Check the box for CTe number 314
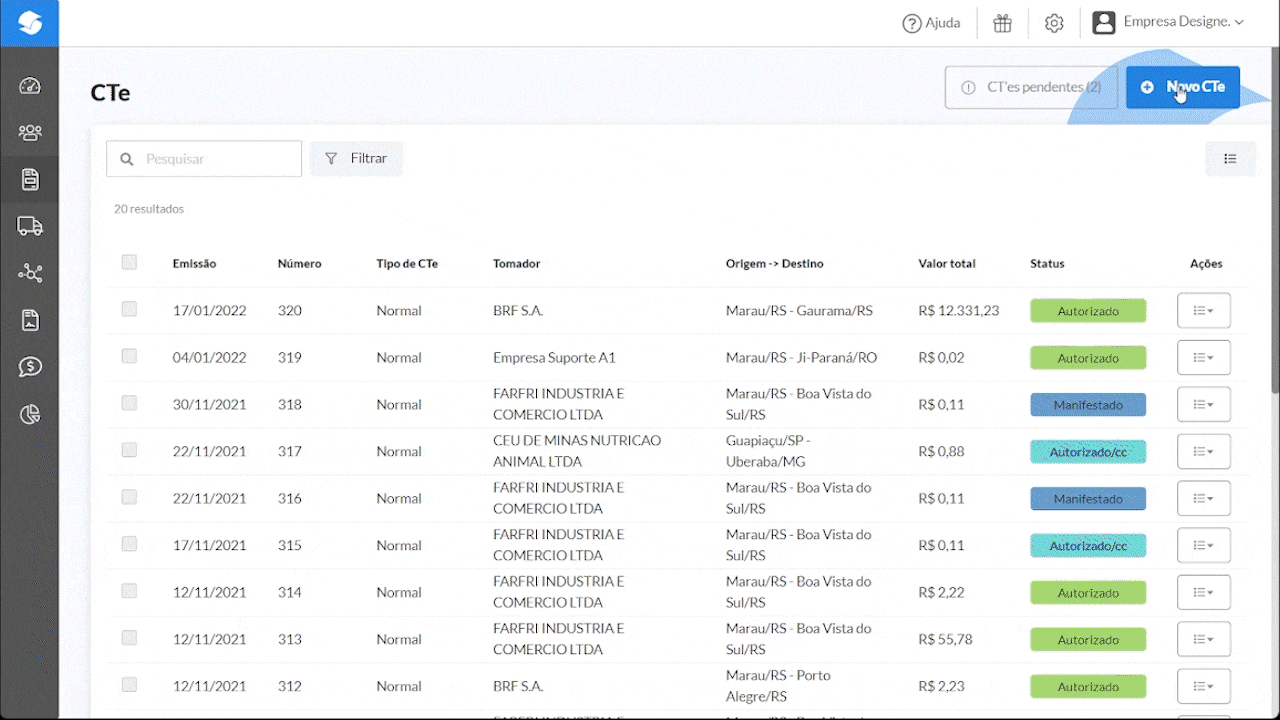The width and height of the screenshot is (1280, 720). point(129,591)
